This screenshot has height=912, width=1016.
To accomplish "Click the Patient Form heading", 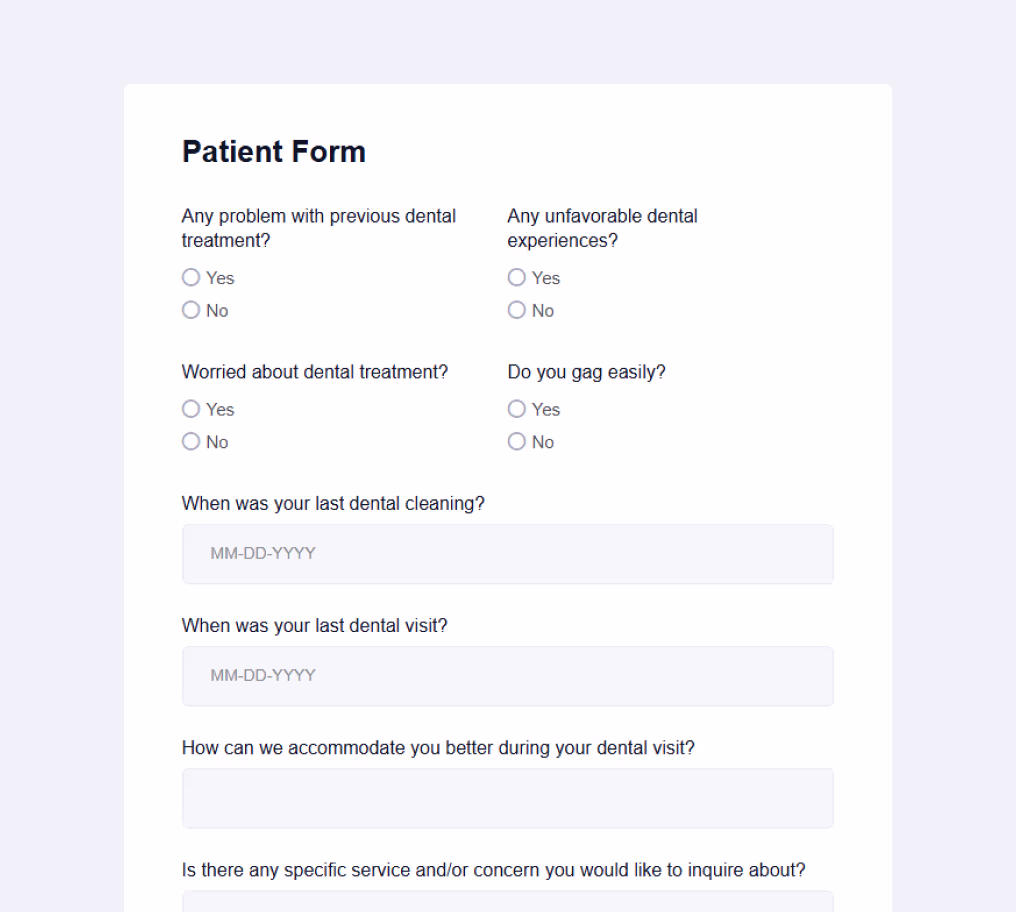I will (x=273, y=152).
